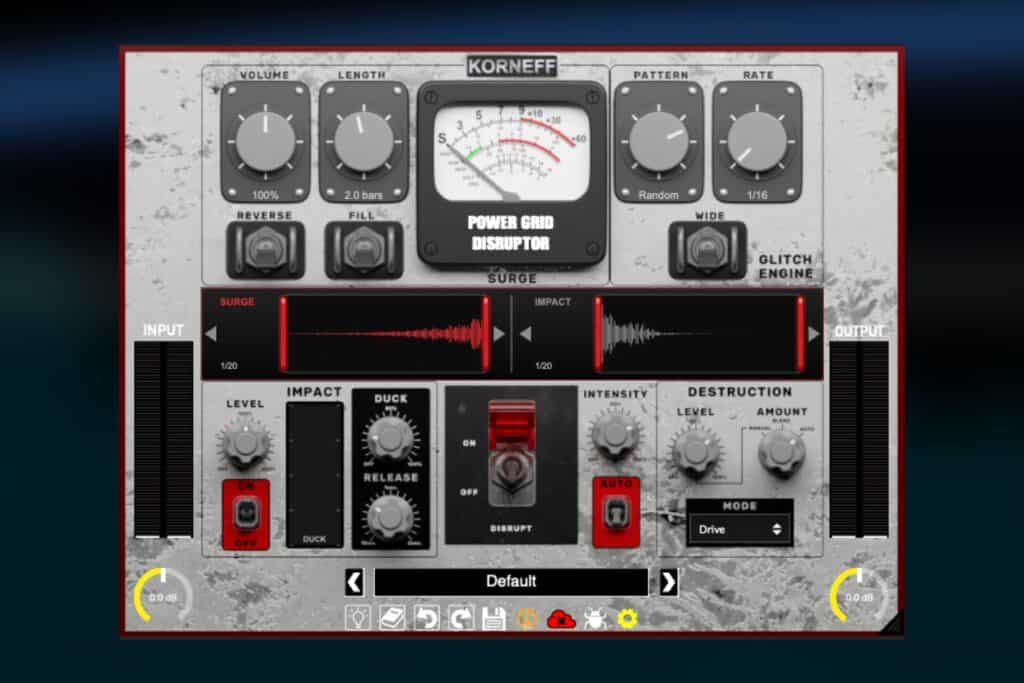Select previous Impact sample arrow

(x=526, y=334)
